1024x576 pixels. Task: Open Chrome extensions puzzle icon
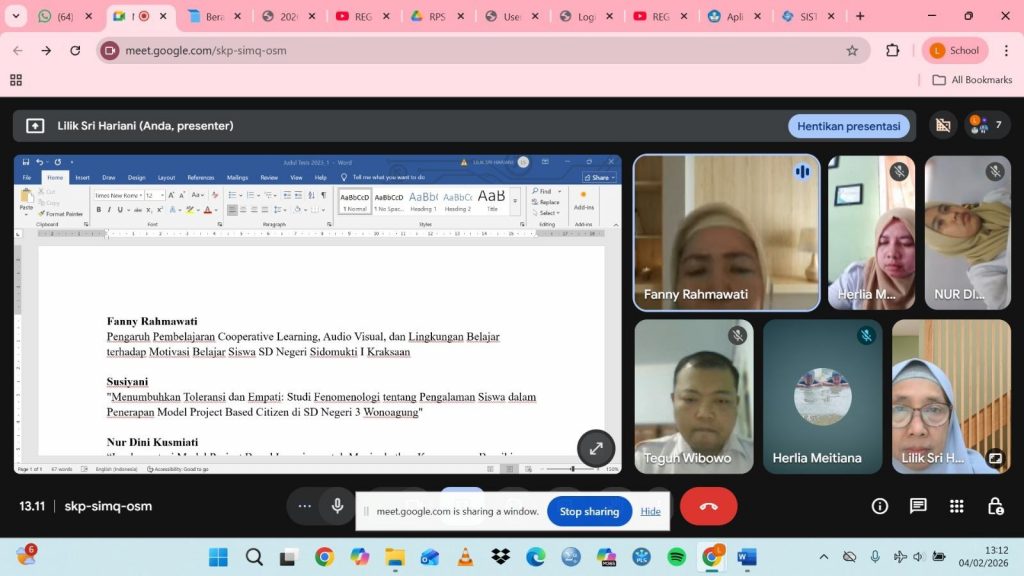tap(893, 51)
